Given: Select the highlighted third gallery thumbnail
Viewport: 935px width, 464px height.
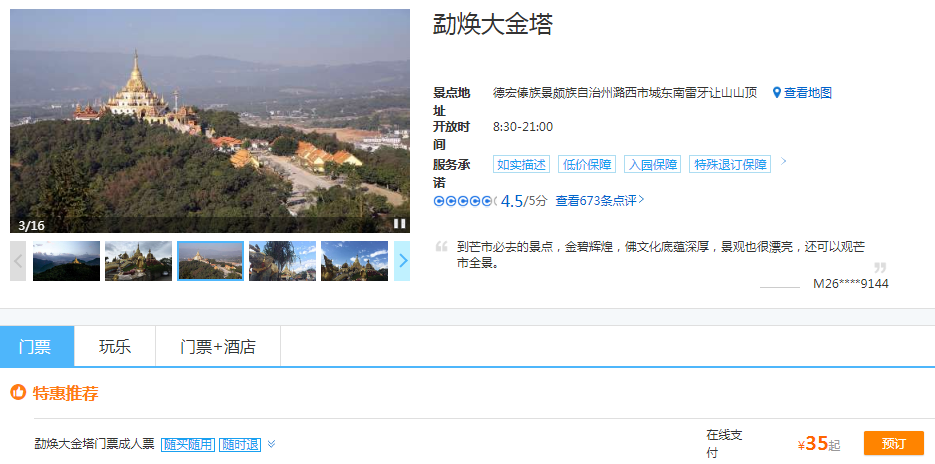Looking at the screenshot, I should [x=210, y=261].
